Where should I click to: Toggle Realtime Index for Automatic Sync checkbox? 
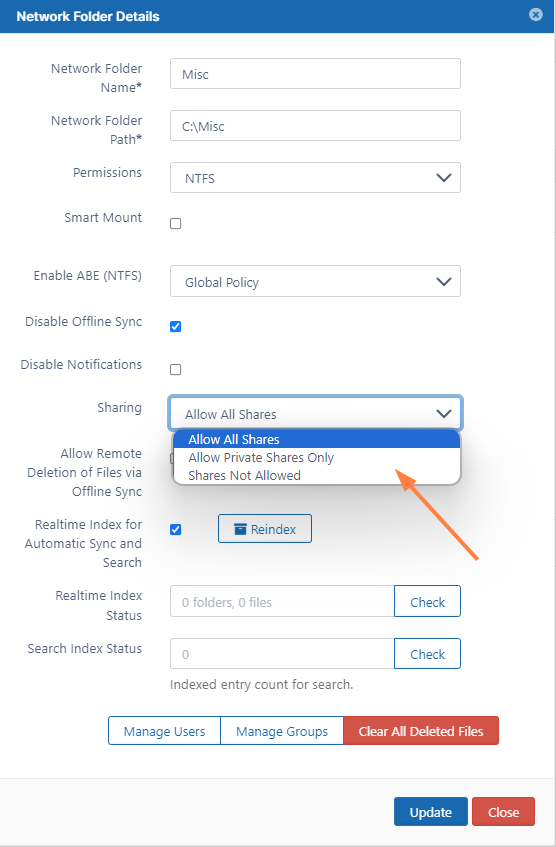[x=176, y=529]
